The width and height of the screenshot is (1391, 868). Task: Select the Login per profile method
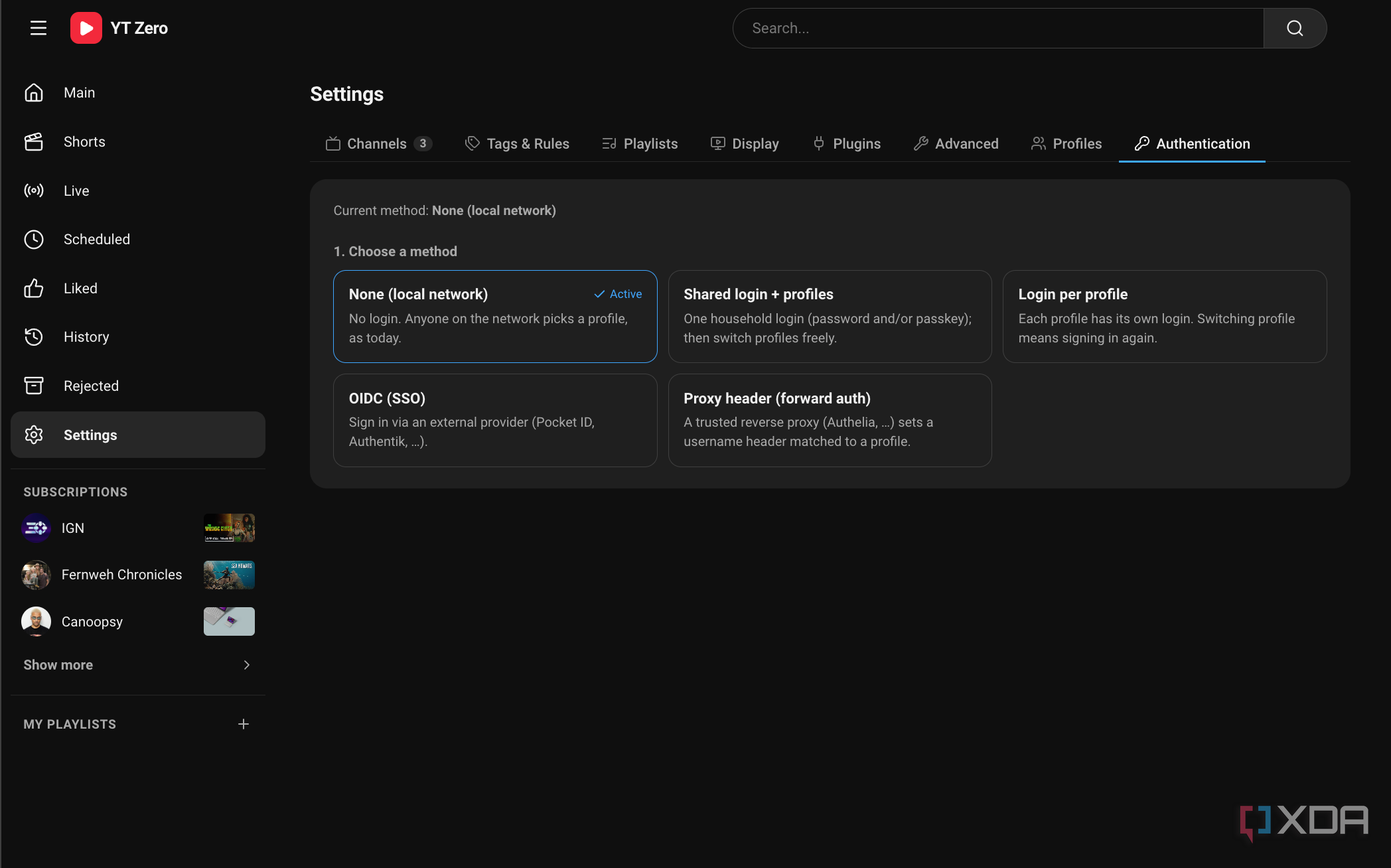pos(1165,317)
